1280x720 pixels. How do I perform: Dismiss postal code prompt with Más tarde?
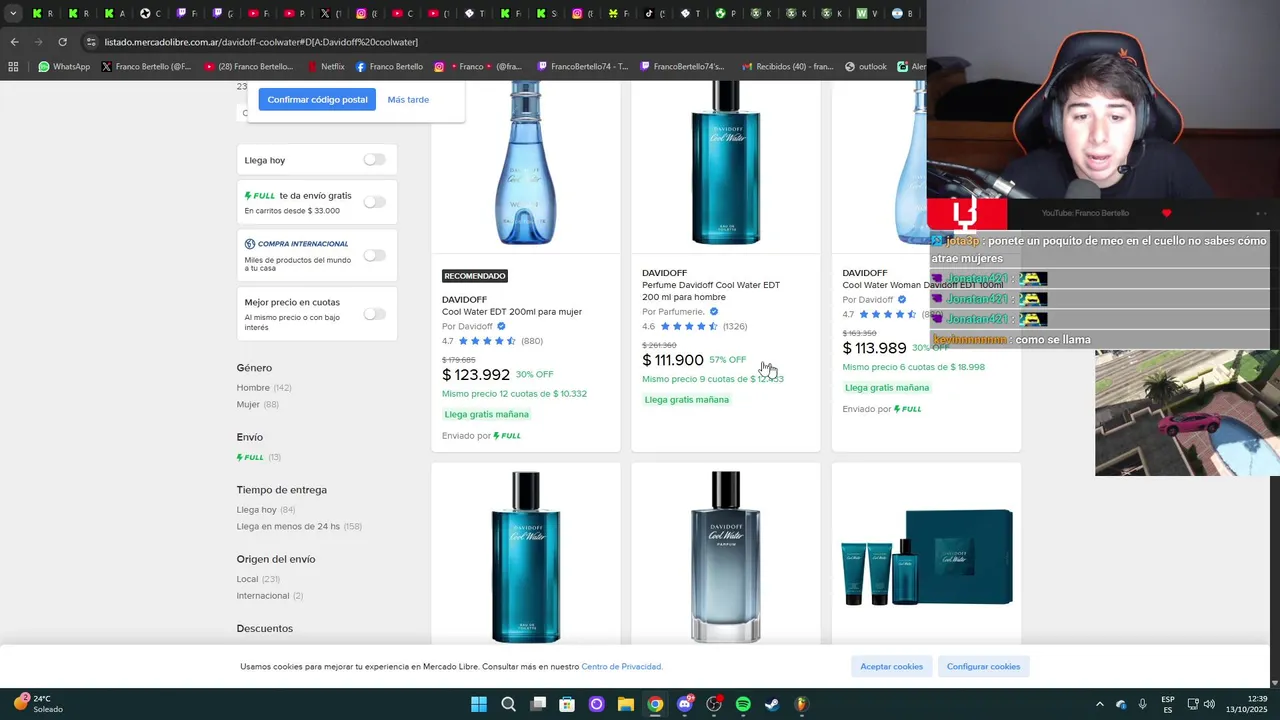408,100
